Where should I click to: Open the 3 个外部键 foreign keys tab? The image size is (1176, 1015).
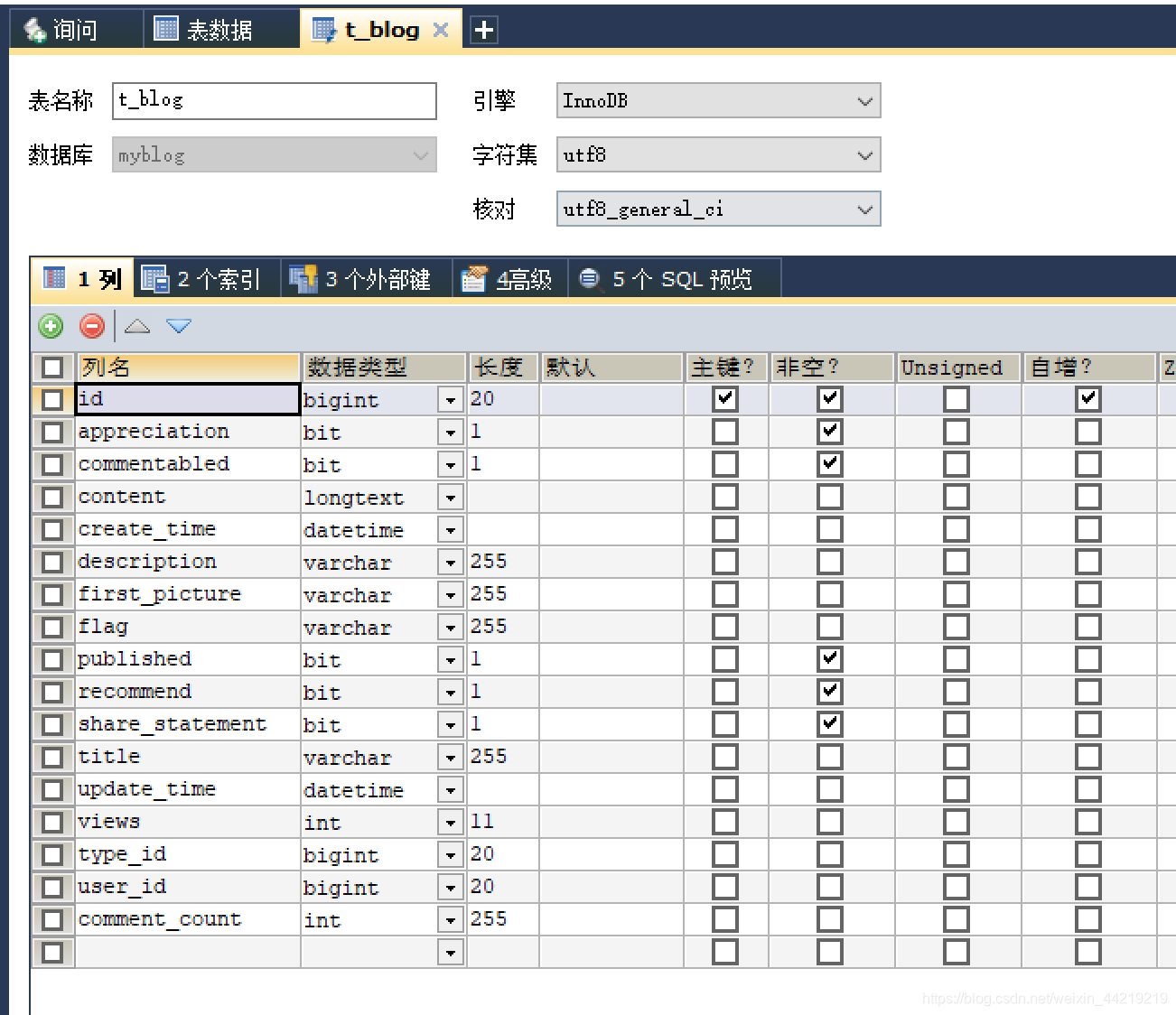click(x=367, y=279)
